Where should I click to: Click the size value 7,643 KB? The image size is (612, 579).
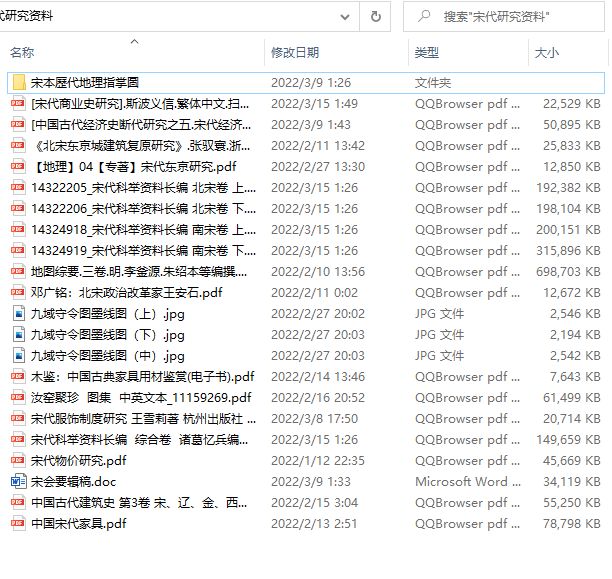575,377
